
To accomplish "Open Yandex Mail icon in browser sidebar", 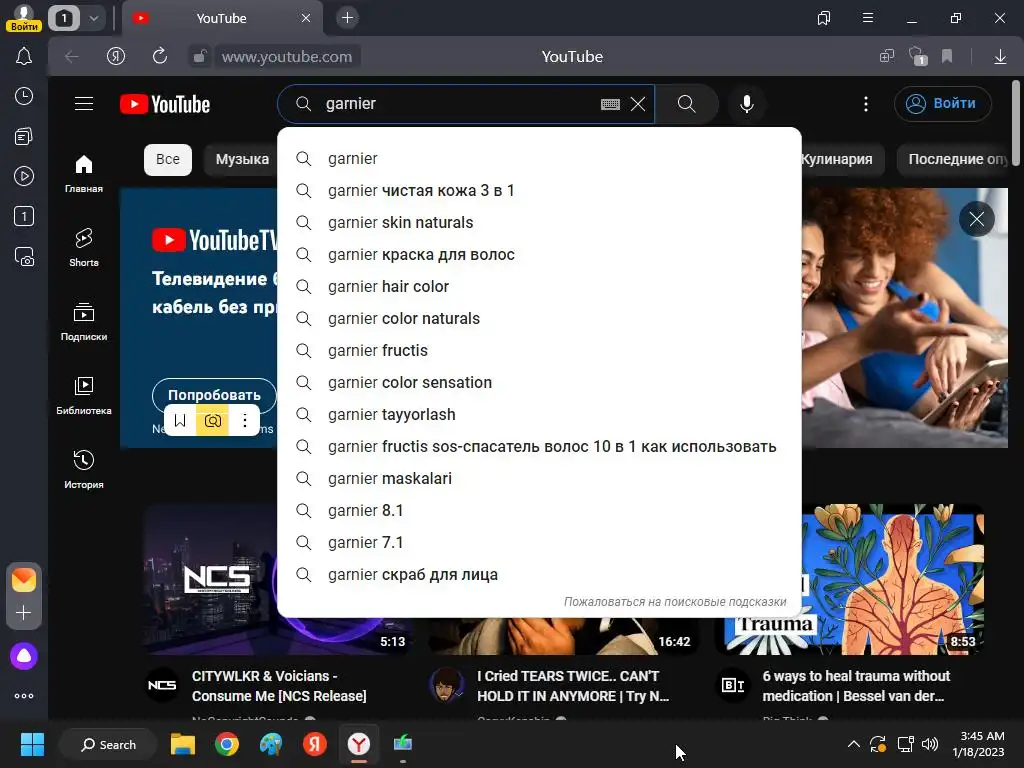I will coord(24,580).
